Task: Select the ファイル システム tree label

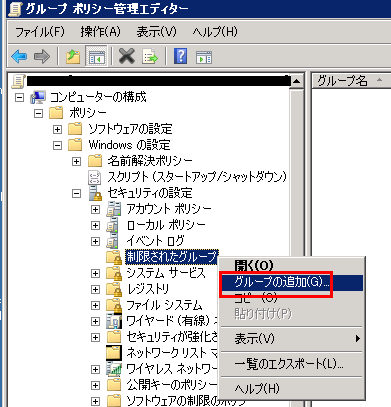Action: (164, 305)
